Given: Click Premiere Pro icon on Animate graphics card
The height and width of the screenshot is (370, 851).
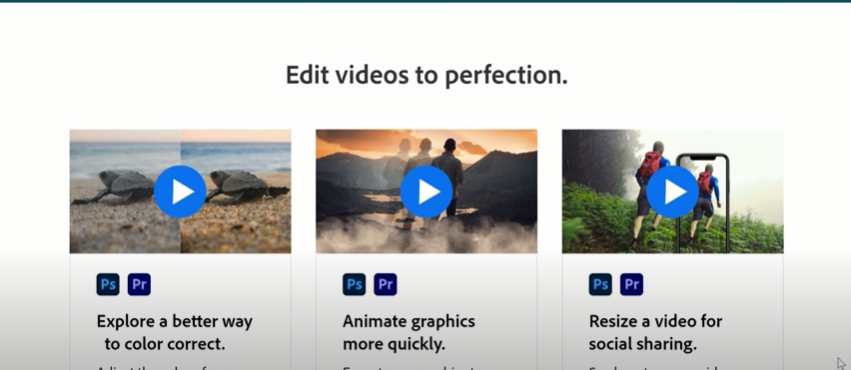Looking at the screenshot, I should pyautogui.click(x=385, y=284).
